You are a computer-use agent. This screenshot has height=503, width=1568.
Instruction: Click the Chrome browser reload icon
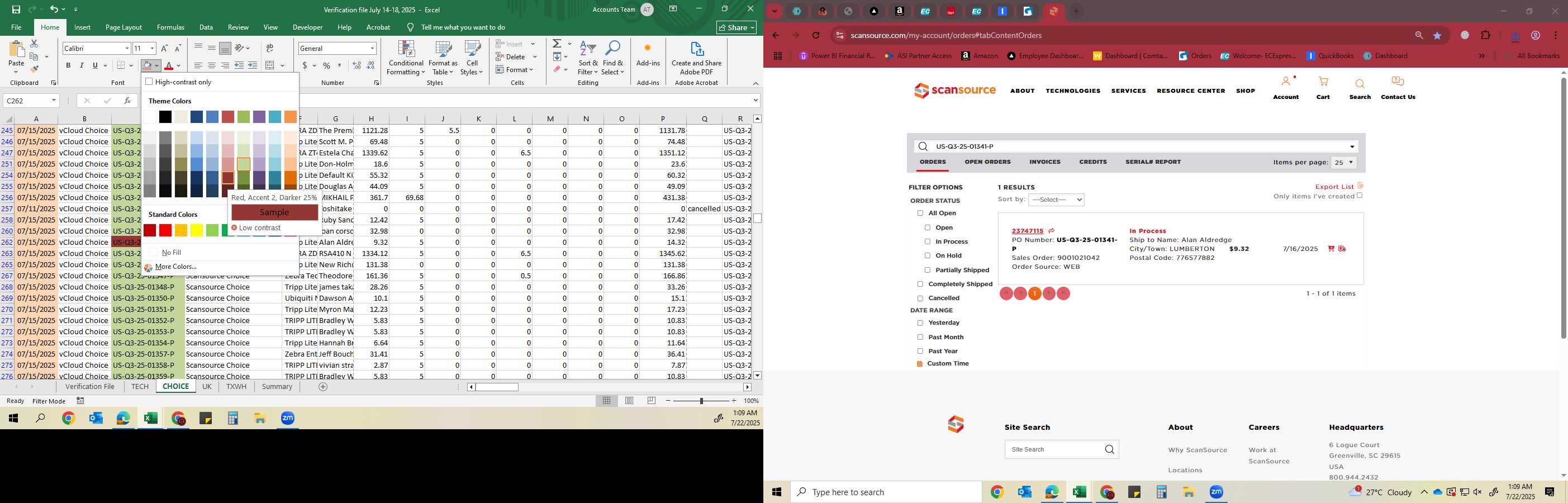pyautogui.click(x=816, y=35)
